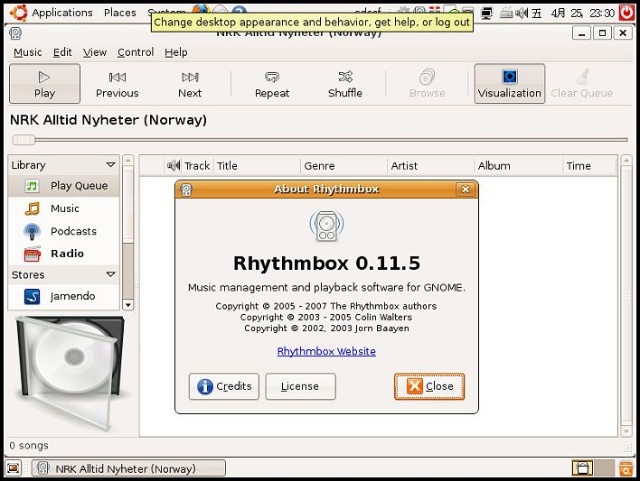This screenshot has height=481, width=640.
Task: Open the trash icon in bottom panel
Action: tap(626, 468)
